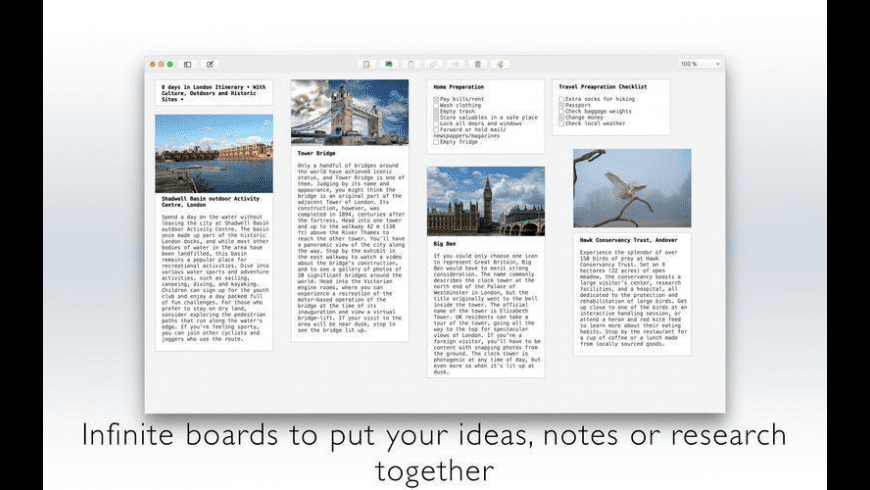The width and height of the screenshot is (870, 490).
Task: Add a new text note card
Action: coord(366,64)
